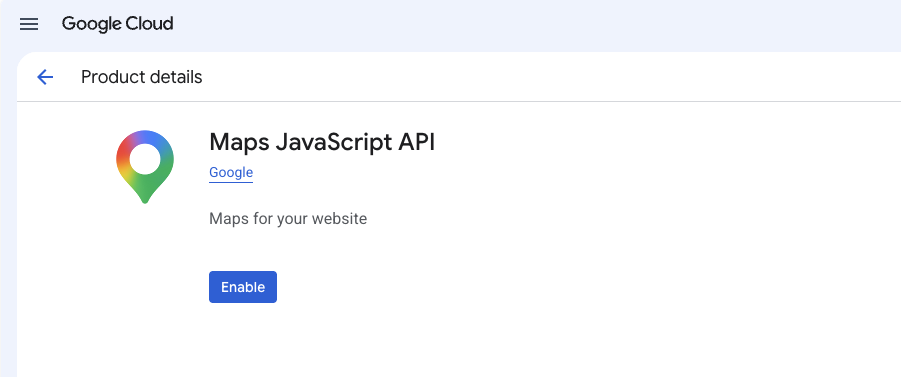901x377 pixels.
Task: Click the pointed tip of Maps pin
Action: [145, 198]
